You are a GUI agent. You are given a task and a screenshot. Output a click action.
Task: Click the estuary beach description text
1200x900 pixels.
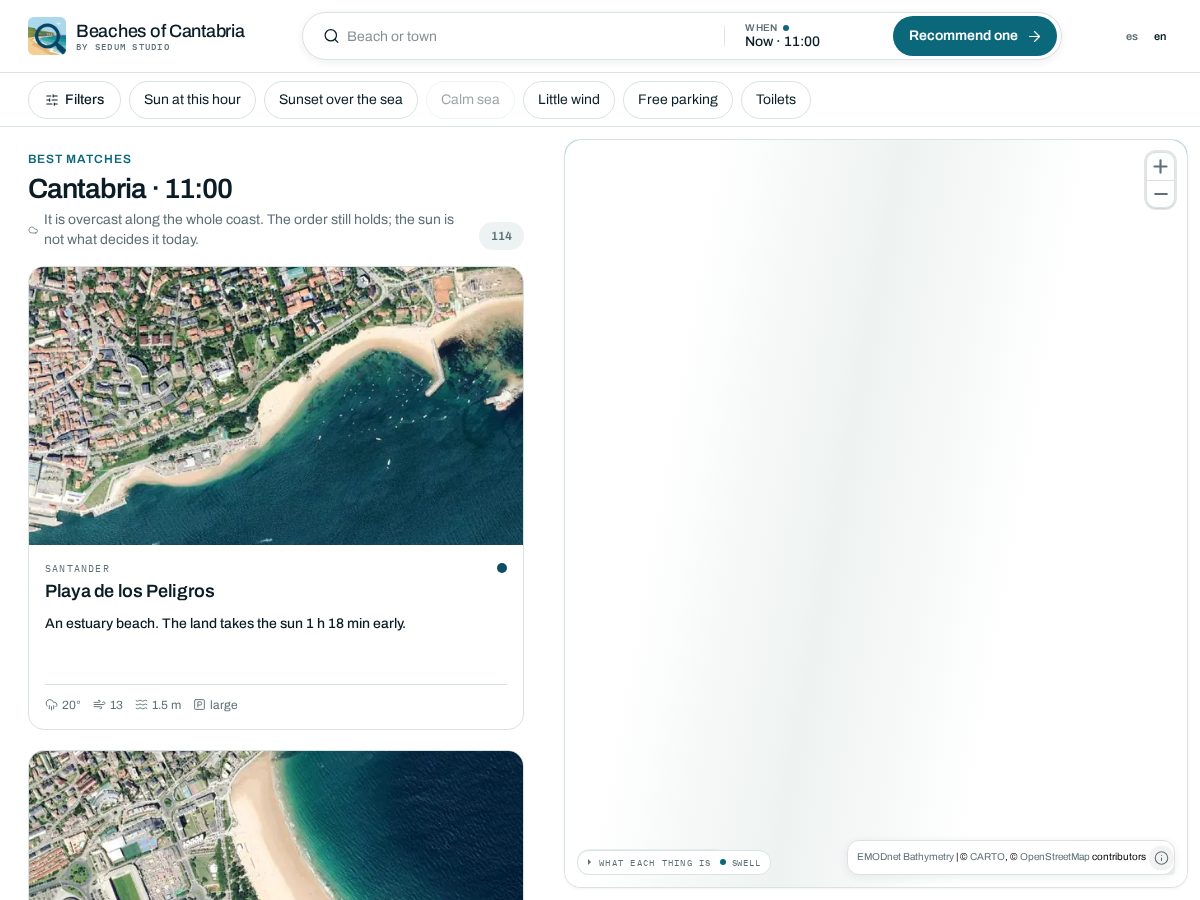click(x=225, y=623)
